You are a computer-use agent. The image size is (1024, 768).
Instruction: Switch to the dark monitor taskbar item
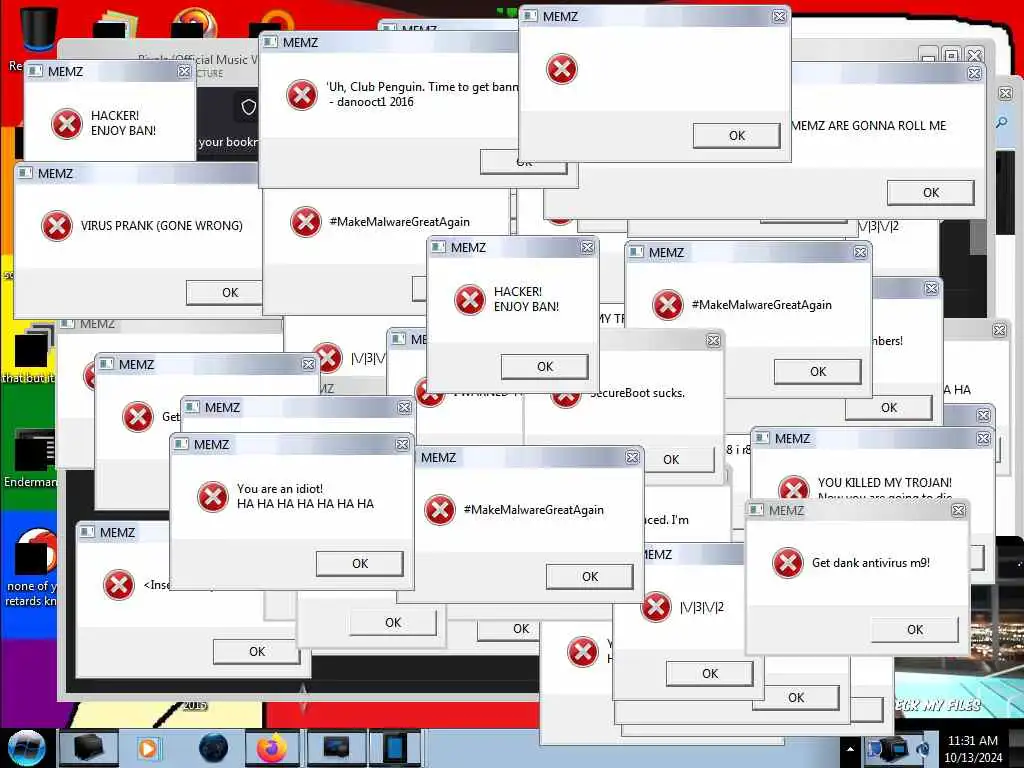tap(336, 748)
